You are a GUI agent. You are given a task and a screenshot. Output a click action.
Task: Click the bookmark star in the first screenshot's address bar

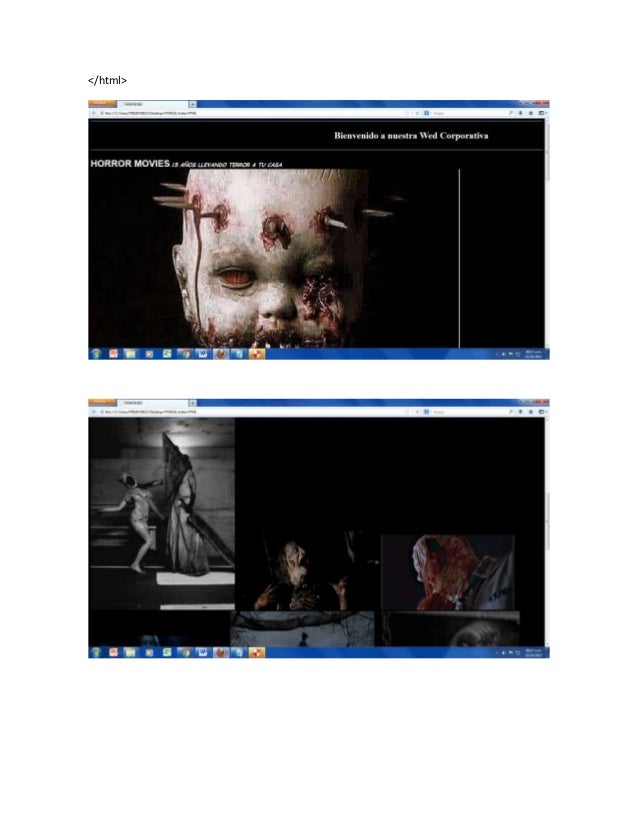pyautogui.click(x=406, y=113)
